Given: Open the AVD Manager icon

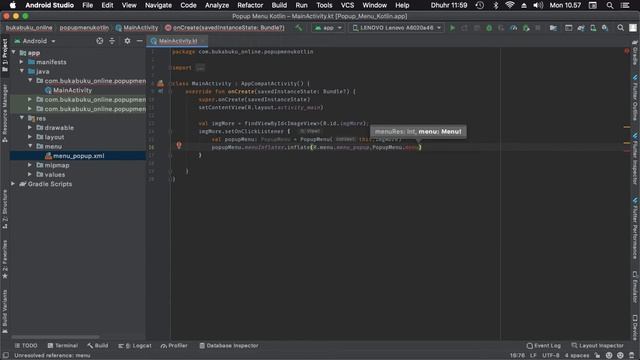Looking at the screenshot, I should (593, 28).
